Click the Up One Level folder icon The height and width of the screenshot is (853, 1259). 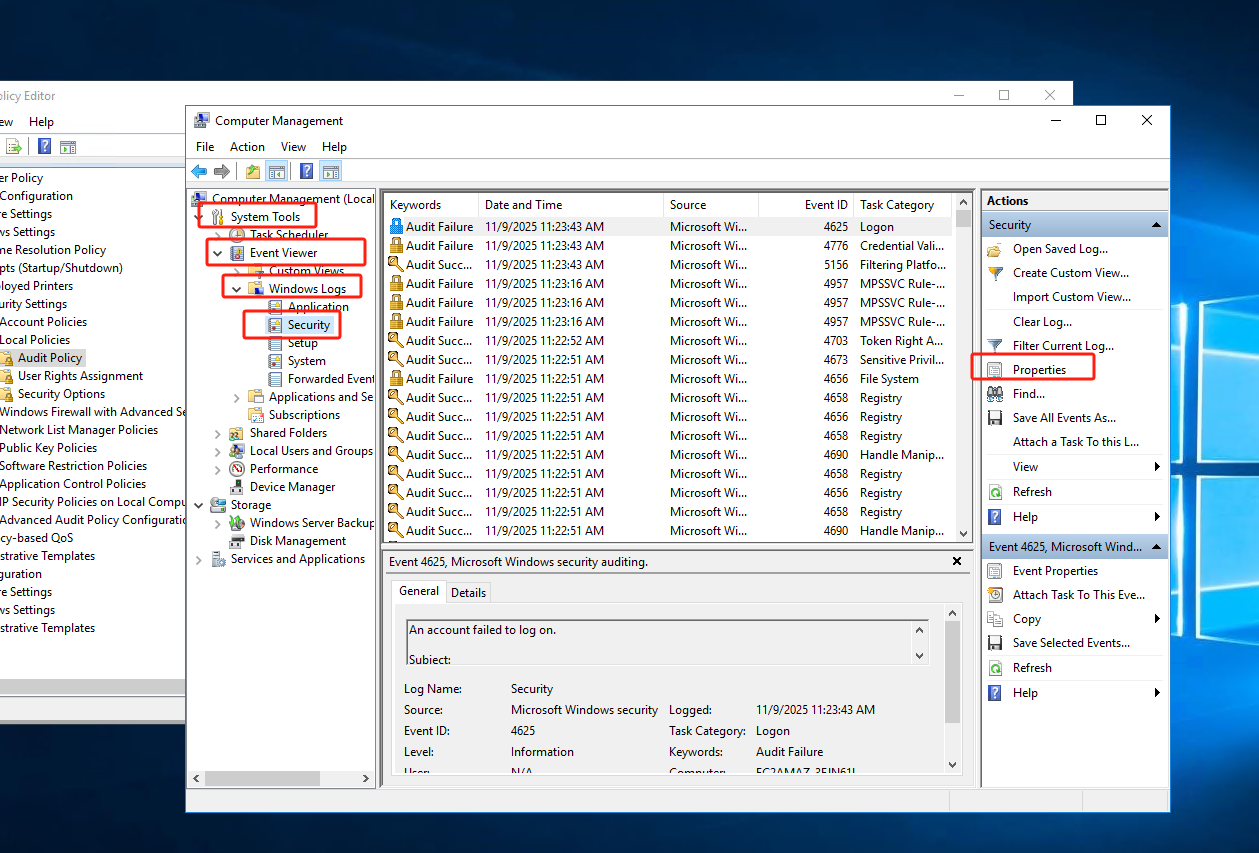coord(253,172)
